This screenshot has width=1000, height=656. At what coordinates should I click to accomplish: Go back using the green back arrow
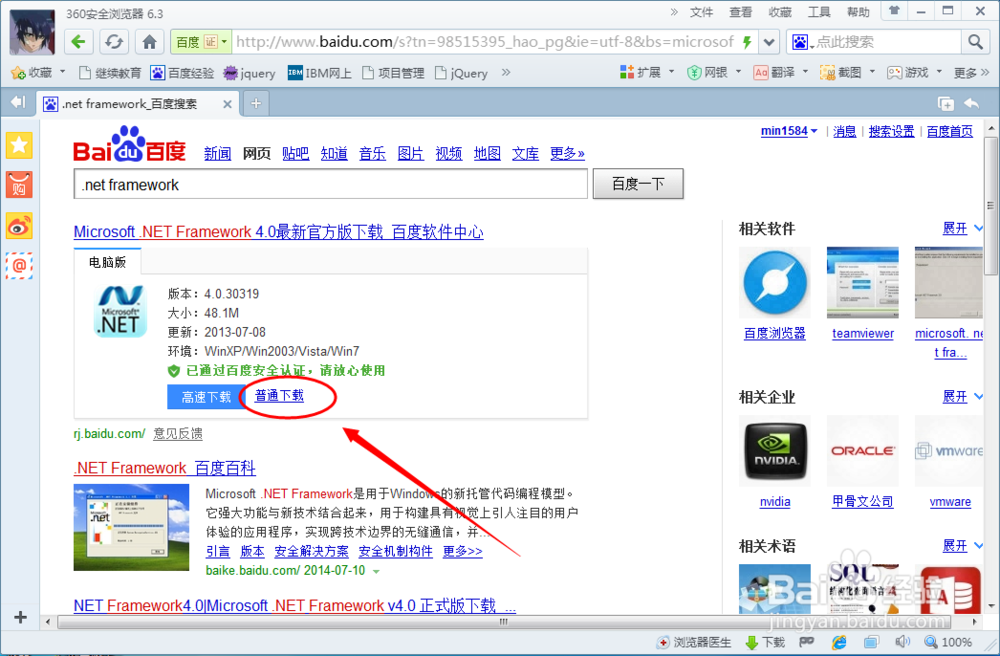[x=78, y=42]
